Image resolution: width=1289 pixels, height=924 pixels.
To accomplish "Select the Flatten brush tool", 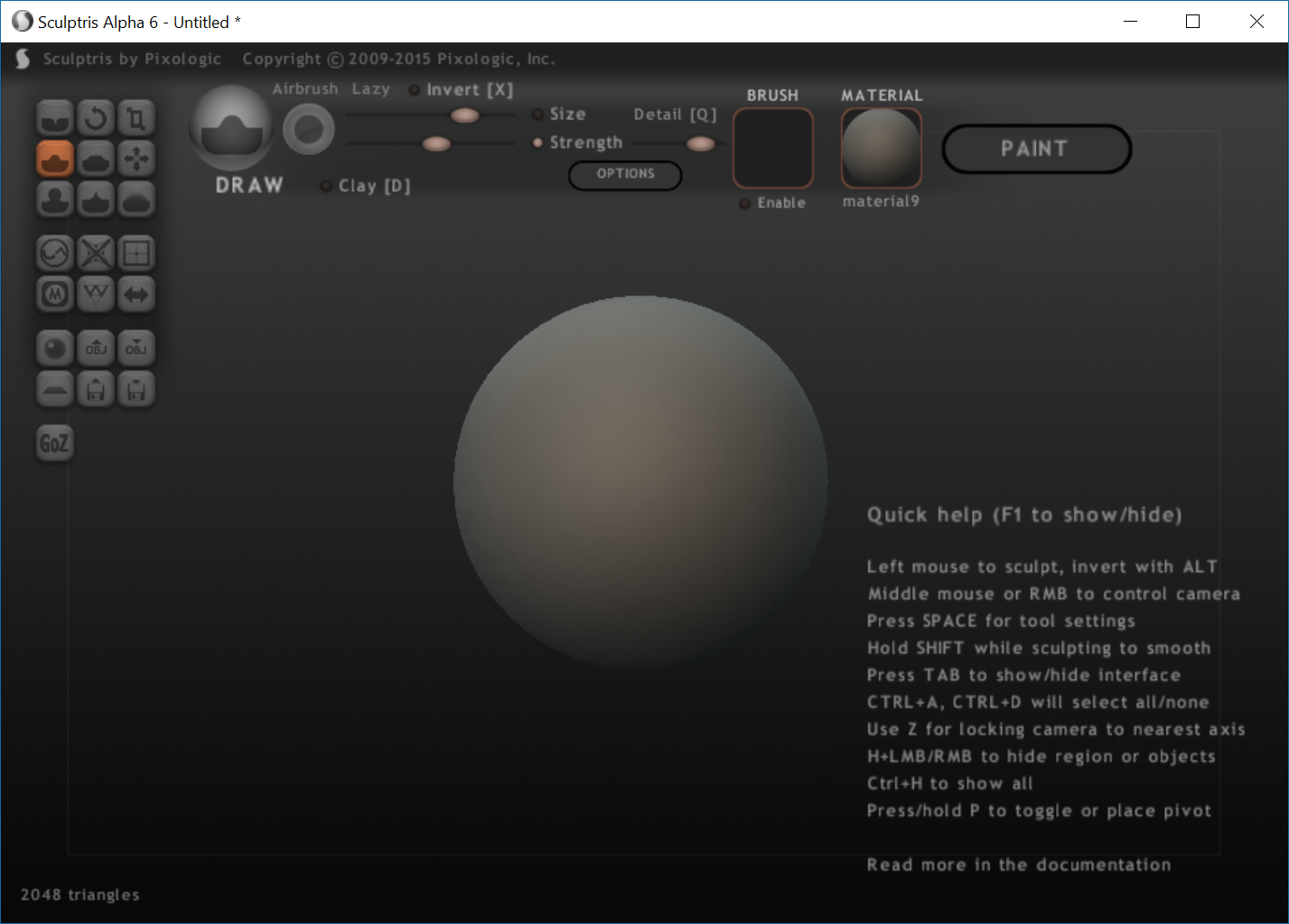I will coord(96,158).
